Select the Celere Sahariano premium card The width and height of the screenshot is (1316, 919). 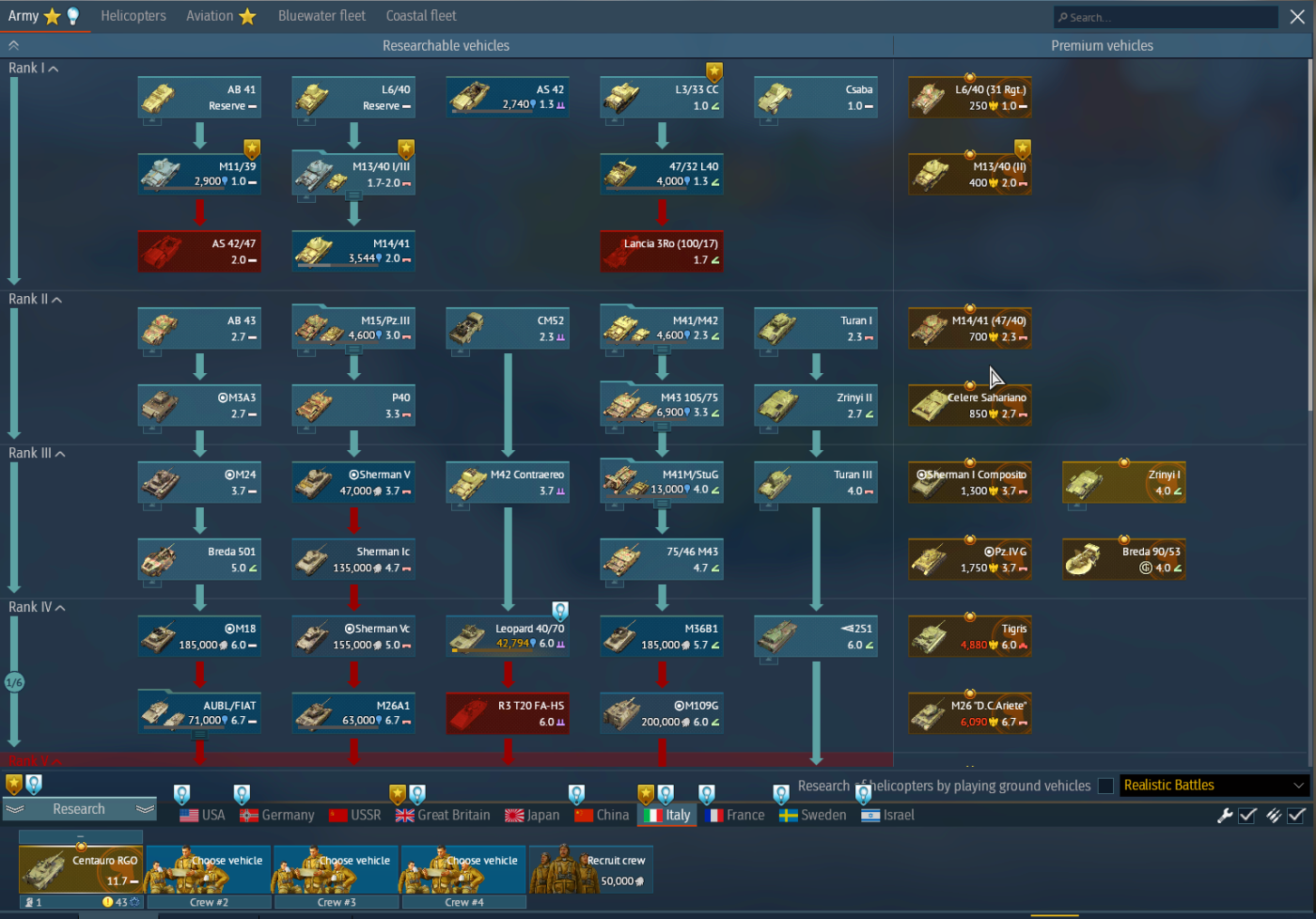point(970,405)
